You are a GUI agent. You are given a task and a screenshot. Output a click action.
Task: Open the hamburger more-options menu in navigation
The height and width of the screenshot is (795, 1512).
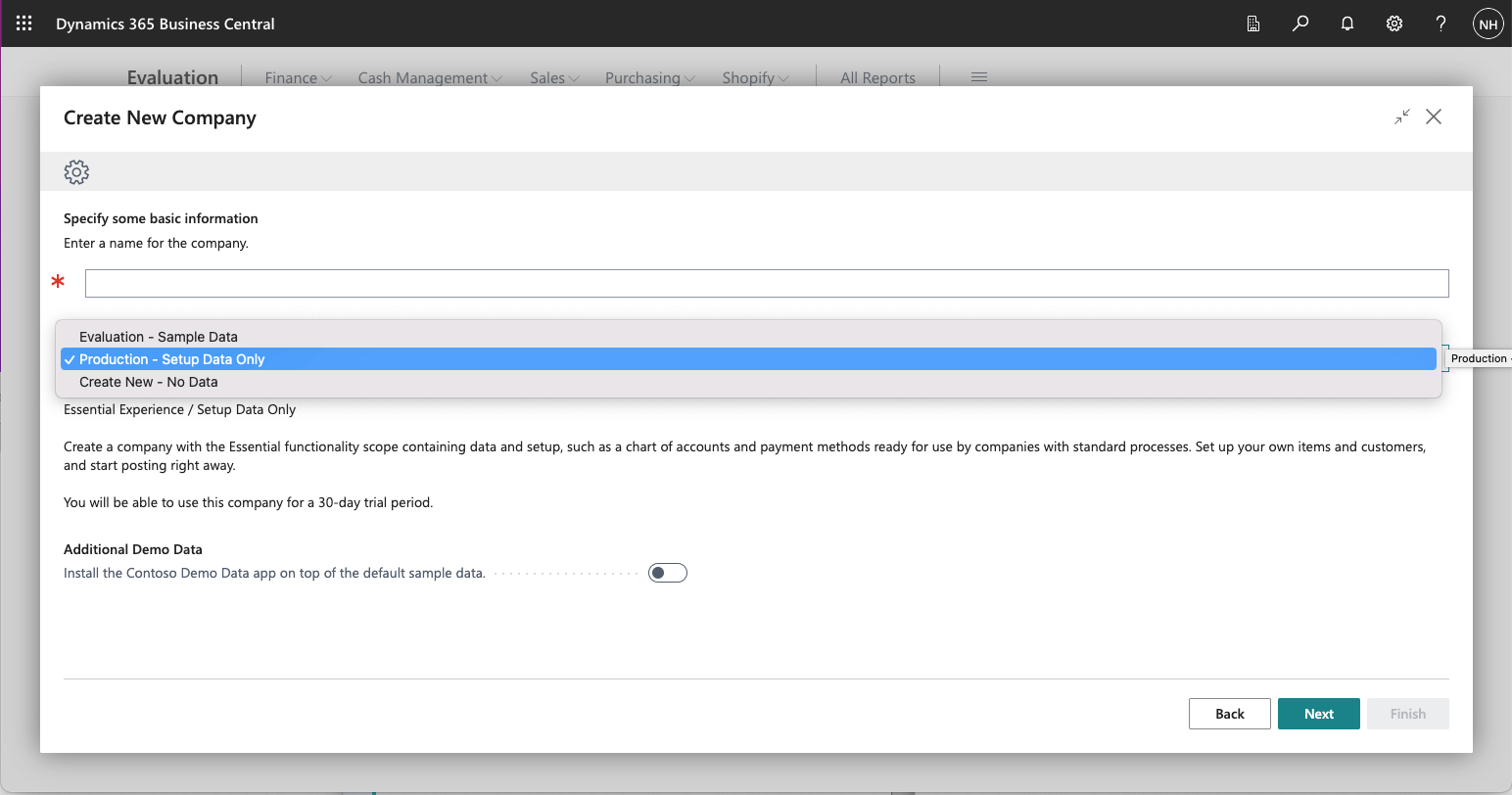[979, 77]
